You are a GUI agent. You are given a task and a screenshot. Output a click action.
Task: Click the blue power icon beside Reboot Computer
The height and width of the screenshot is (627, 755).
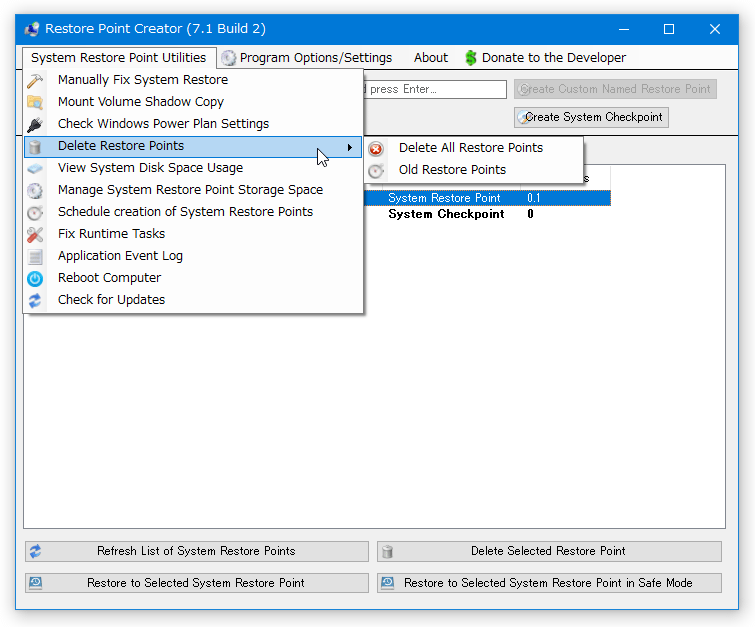pyautogui.click(x=35, y=278)
